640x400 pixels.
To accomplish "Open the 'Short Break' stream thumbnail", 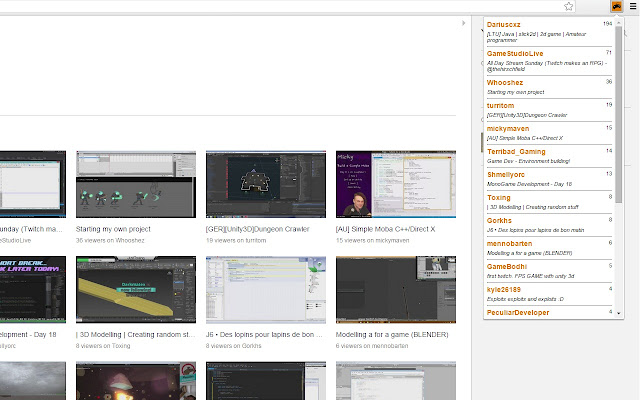I will pos(33,289).
